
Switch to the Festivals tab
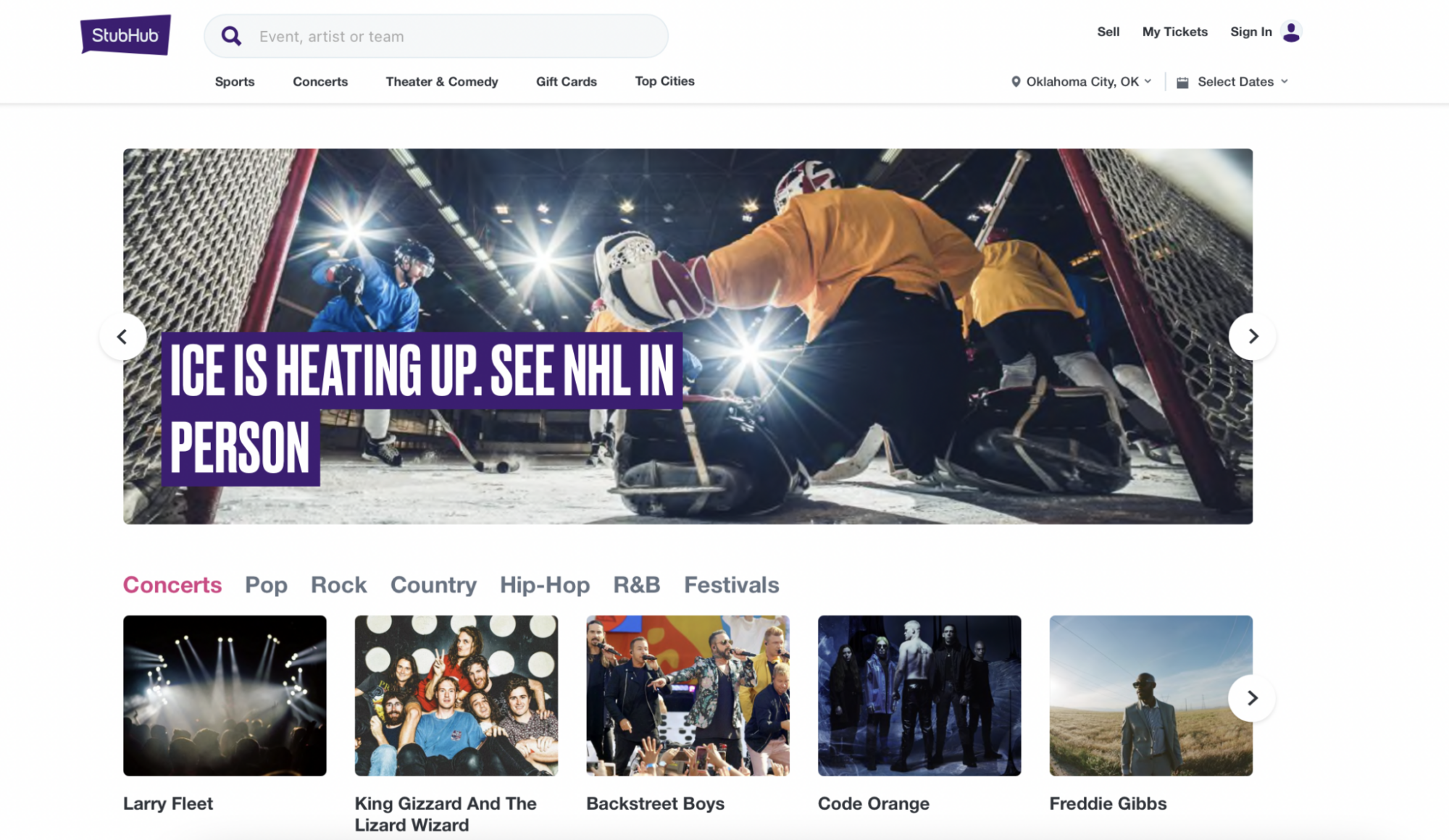[x=732, y=584]
